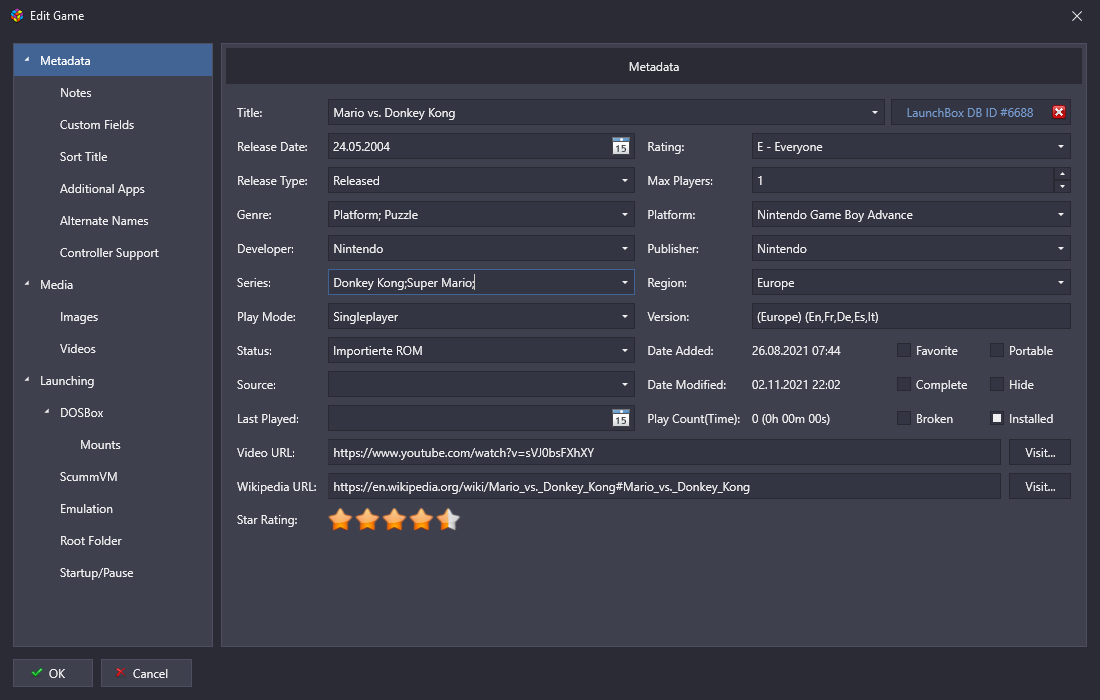Open the Custom Fields page
The image size is (1100, 700).
97,125
